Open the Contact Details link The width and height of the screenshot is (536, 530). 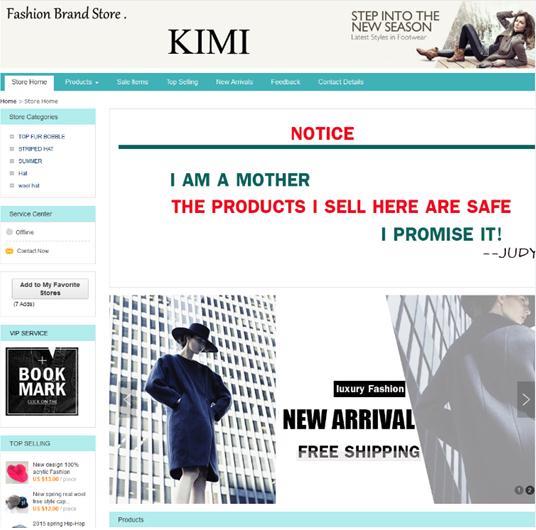(340, 82)
